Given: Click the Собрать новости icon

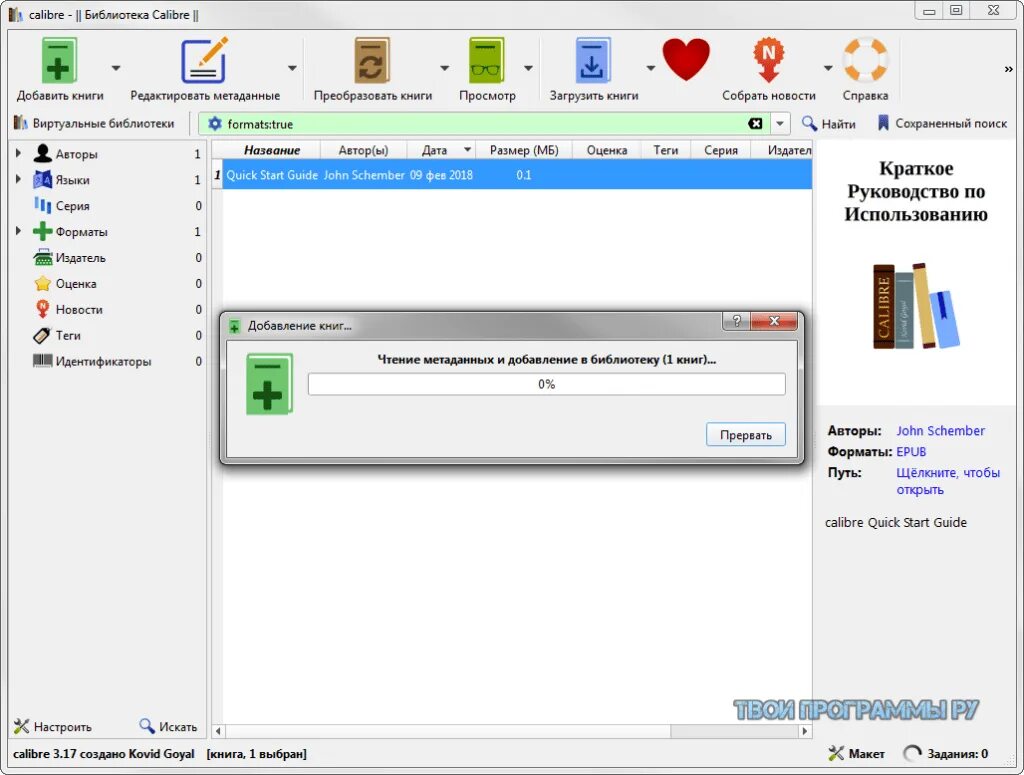Looking at the screenshot, I should coord(769,60).
